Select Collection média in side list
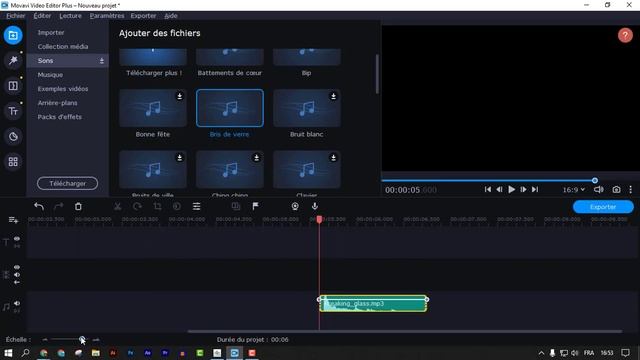 pyautogui.click(x=63, y=47)
